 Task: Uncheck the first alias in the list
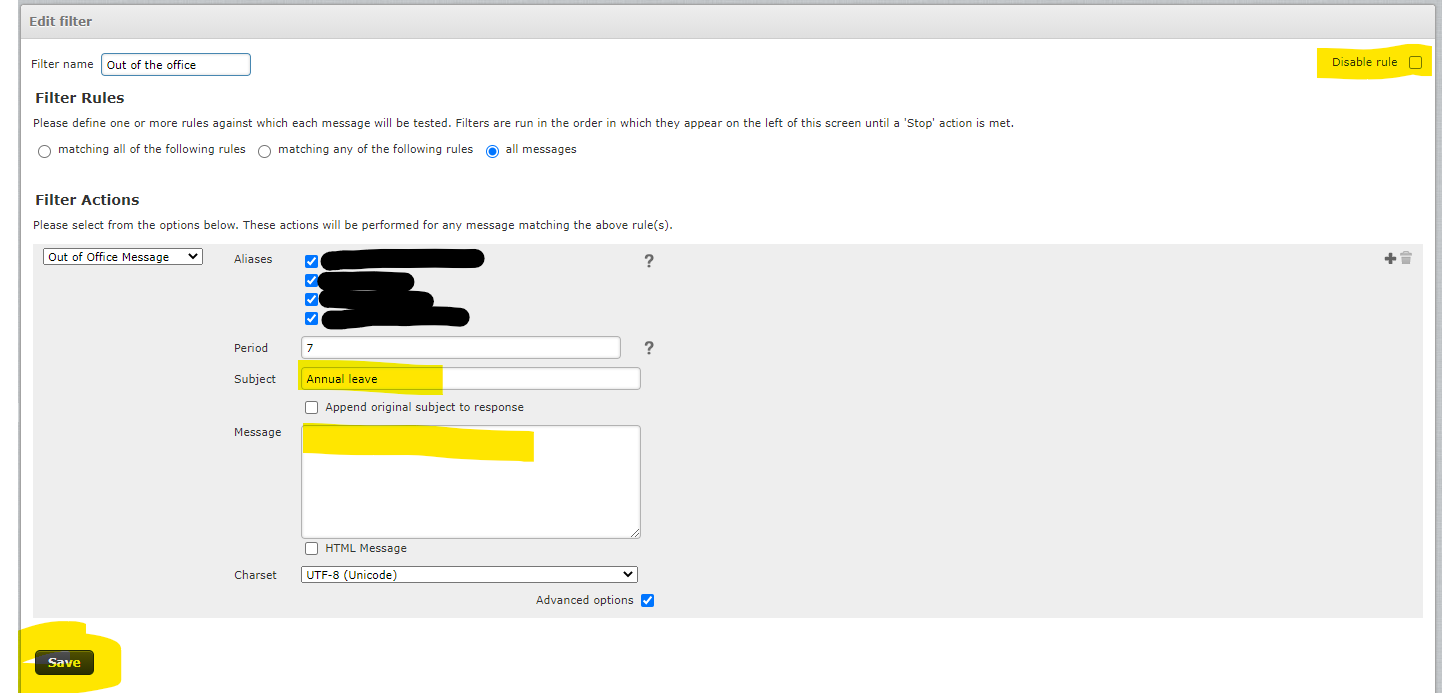pos(311,261)
